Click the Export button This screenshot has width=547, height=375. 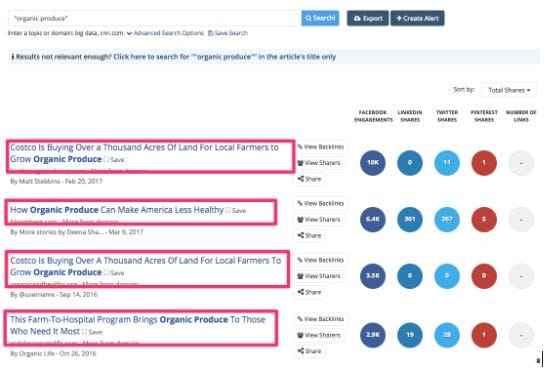[368, 18]
